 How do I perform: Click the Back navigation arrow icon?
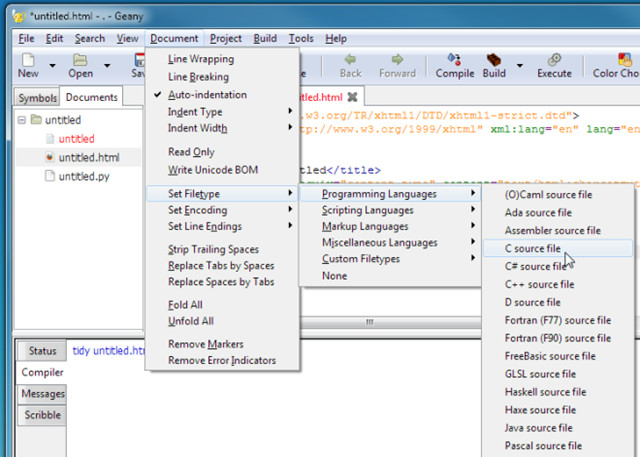350,60
